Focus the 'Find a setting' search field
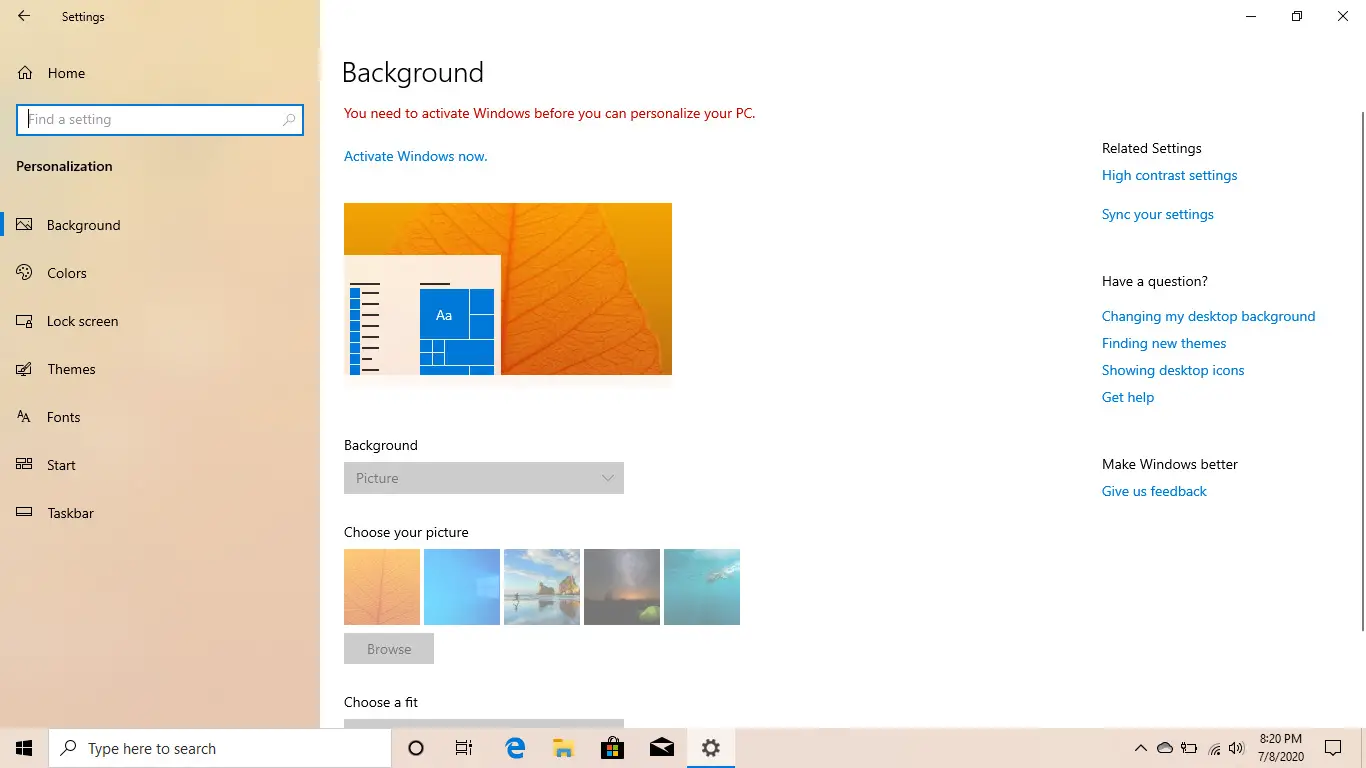The image size is (1366, 768). pyautogui.click(x=160, y=120)
